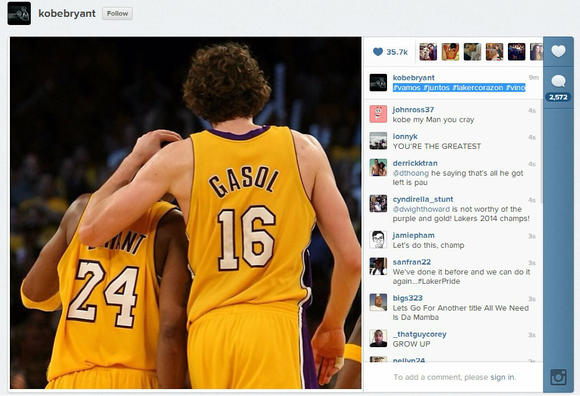Open lonnyk commenter profile
Image resolution: width=580 pixels, height=396 pixels.
(x=405, y=136)
